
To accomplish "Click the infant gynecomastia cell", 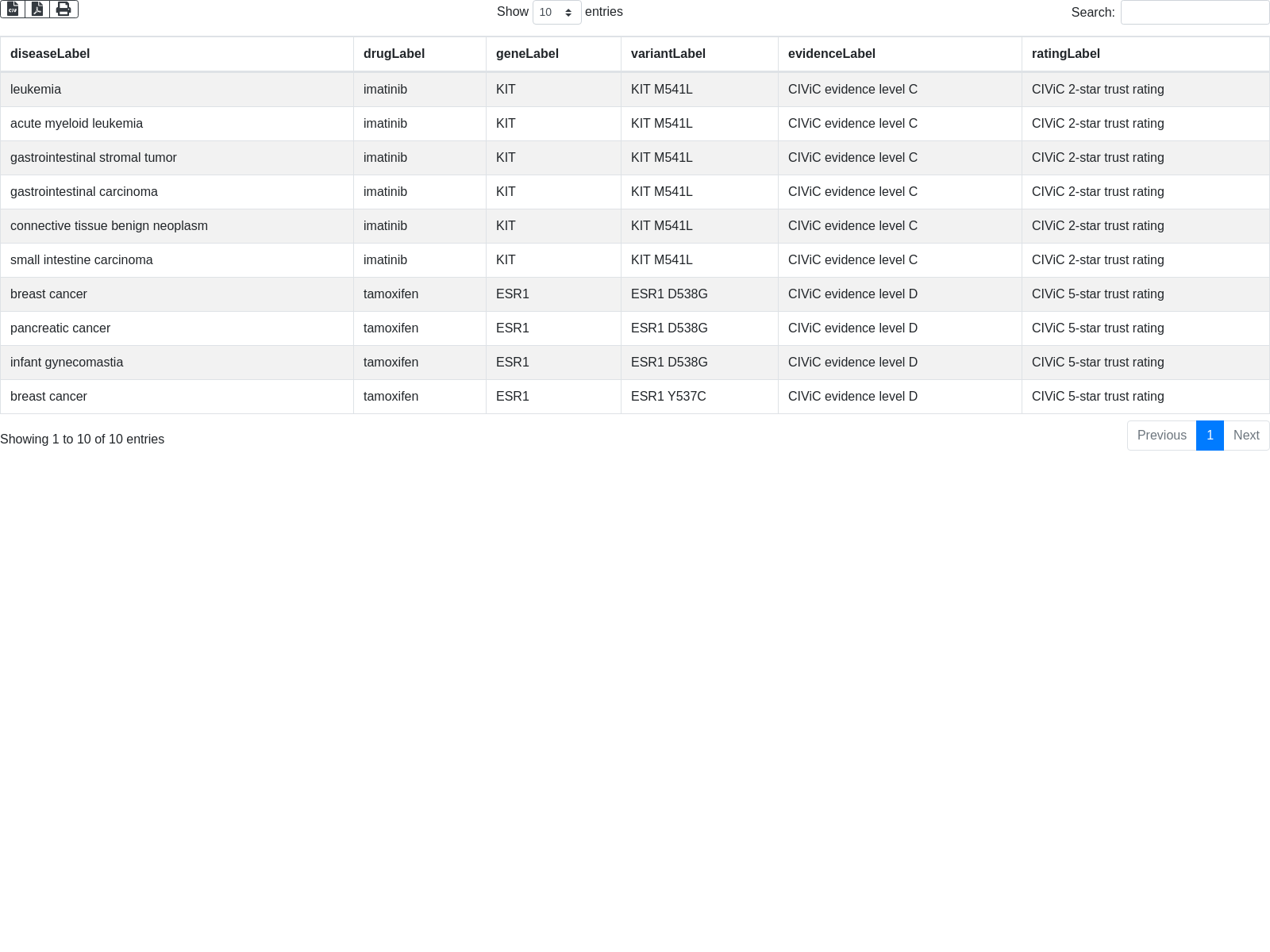I will pyautogui.click(x=67, y=363).
